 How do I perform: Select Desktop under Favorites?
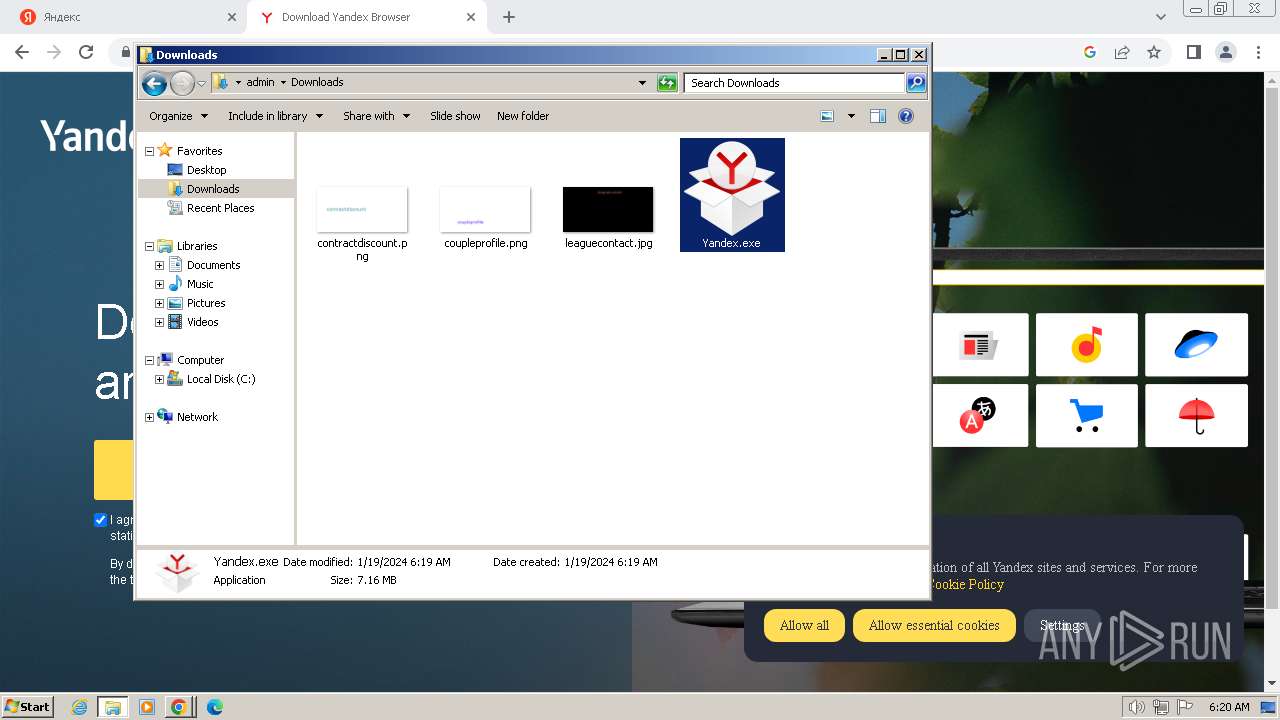[x=206, y=170]
